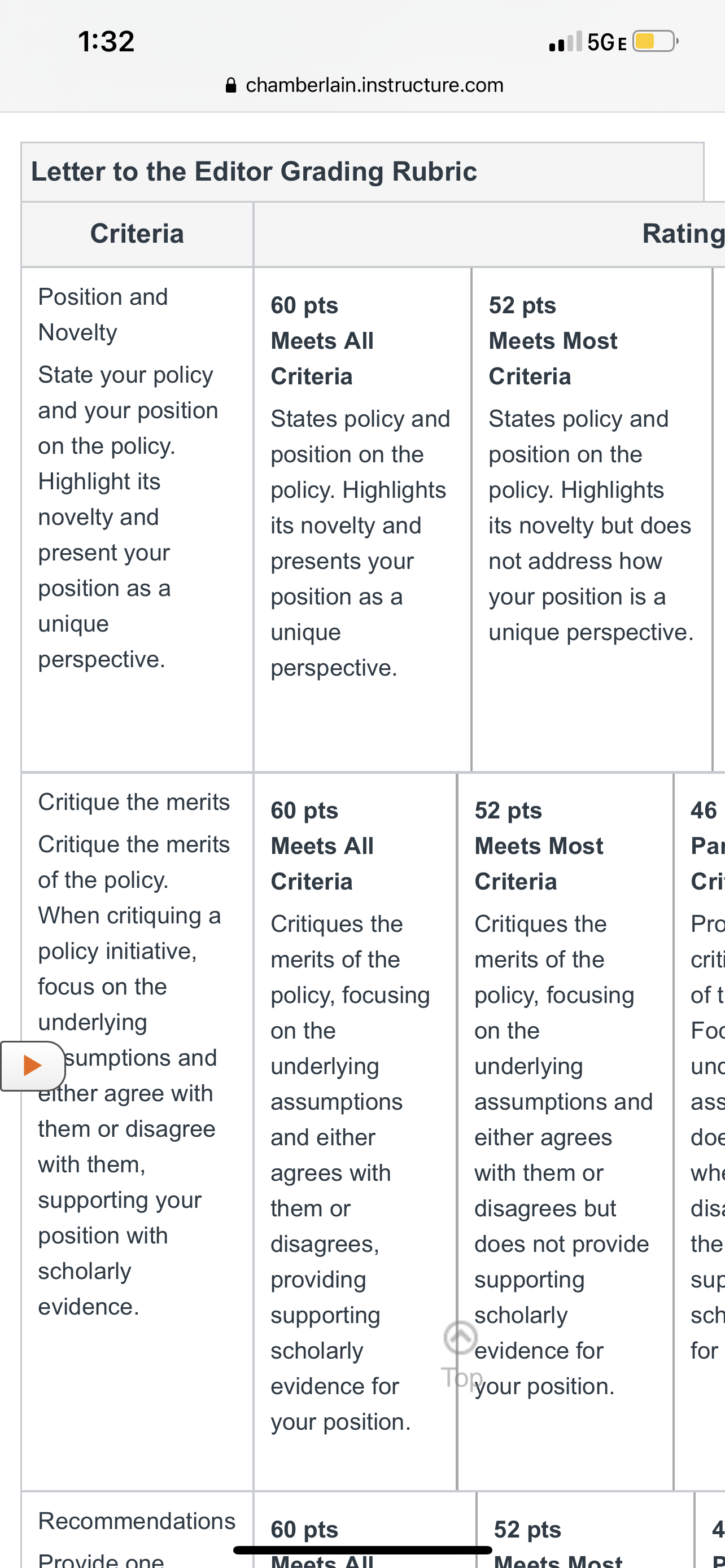725x1568 pixels.
Task: Select 52 pts Meets Most Criteria for Position
Action: pyautogui.click(x=592, y=520)
